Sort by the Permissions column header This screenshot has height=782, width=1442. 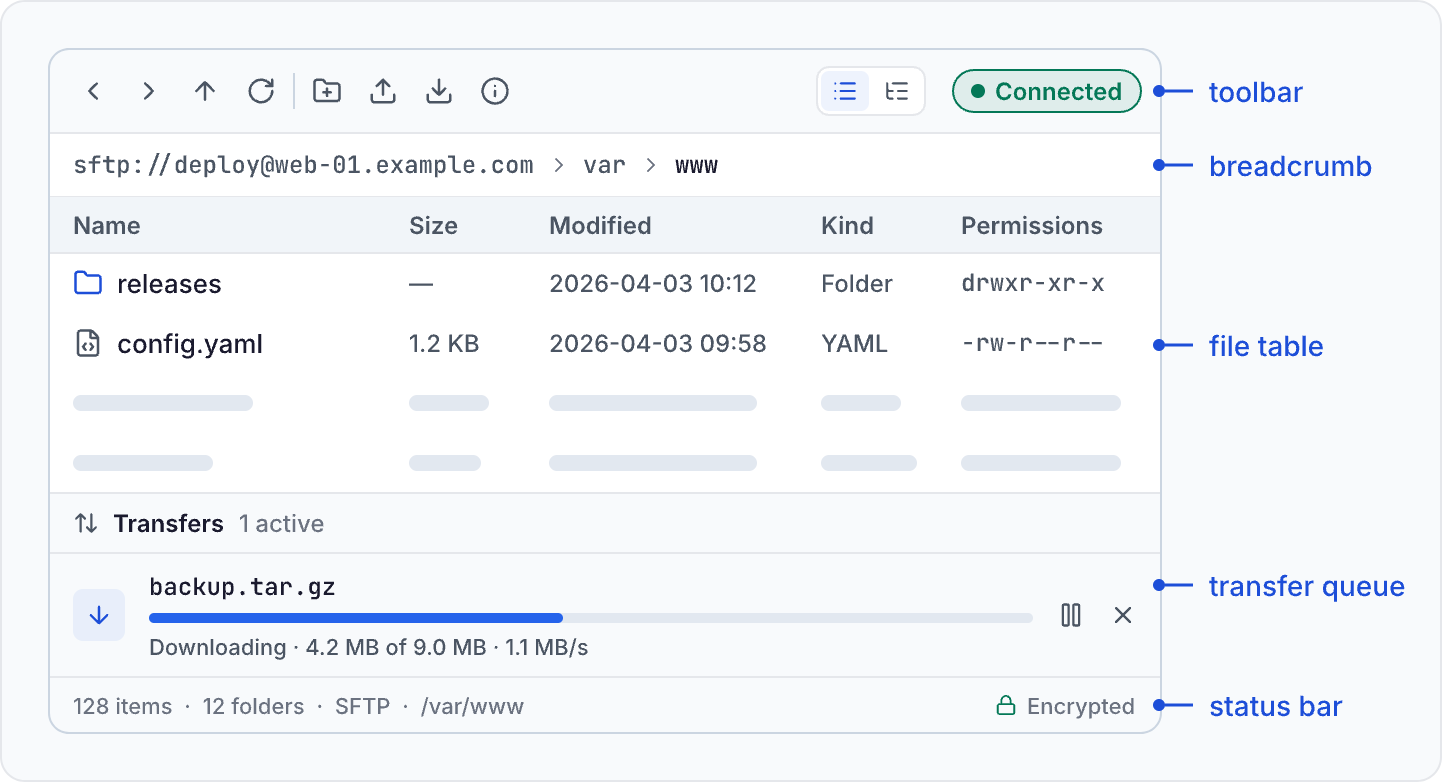tap(1032, 226)
